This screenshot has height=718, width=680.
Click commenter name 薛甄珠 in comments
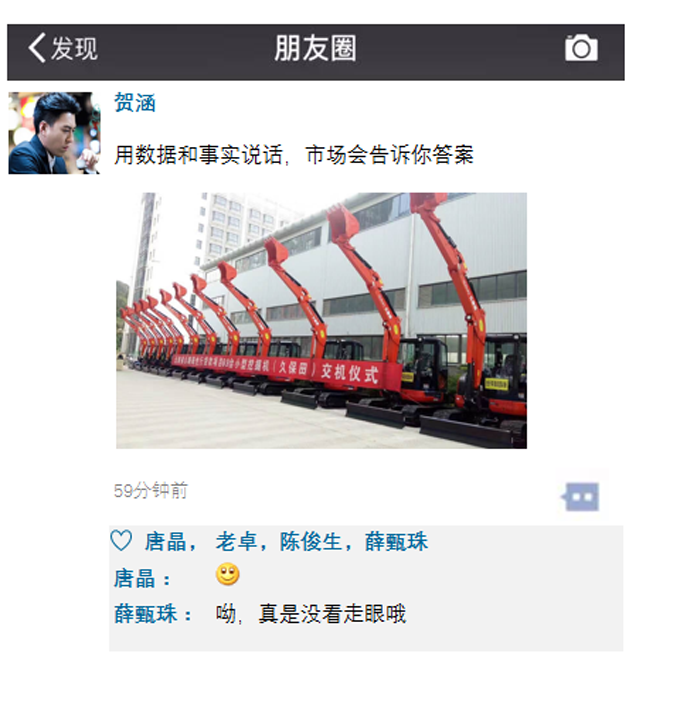pos(146,614)
